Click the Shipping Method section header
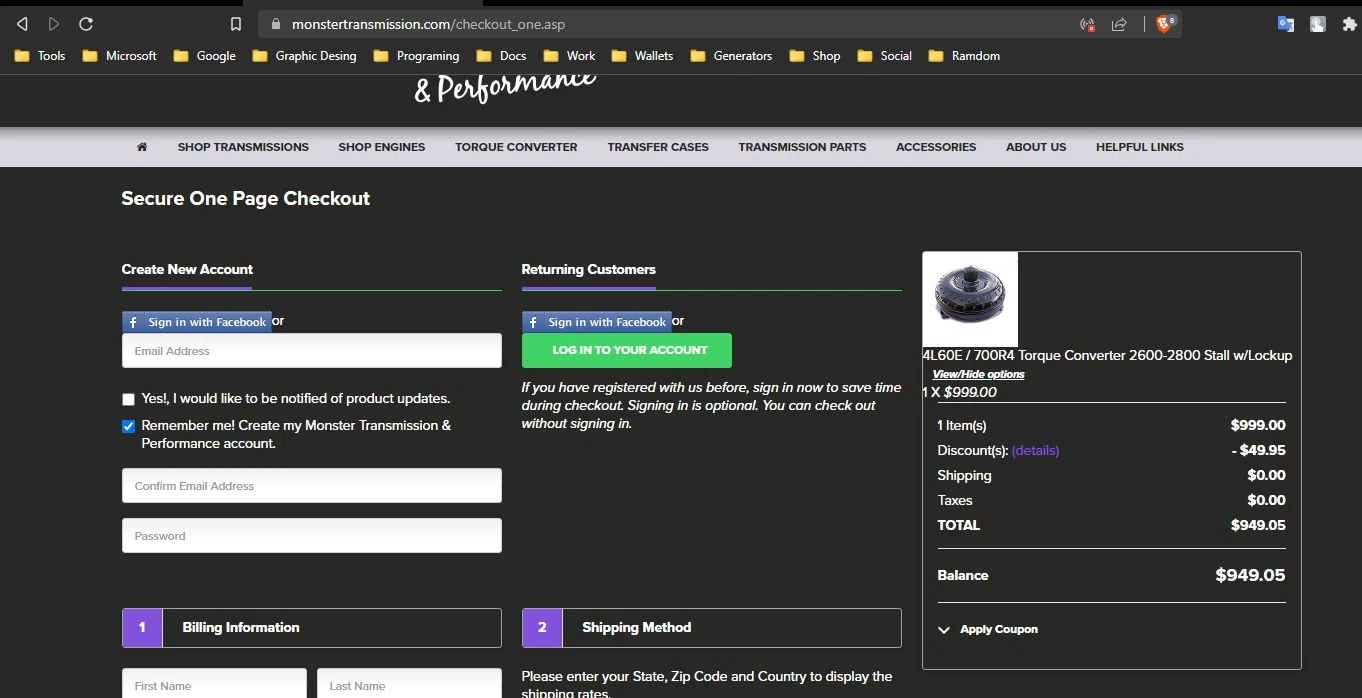This screenshot has width=1362, height=698. (712, 628)
